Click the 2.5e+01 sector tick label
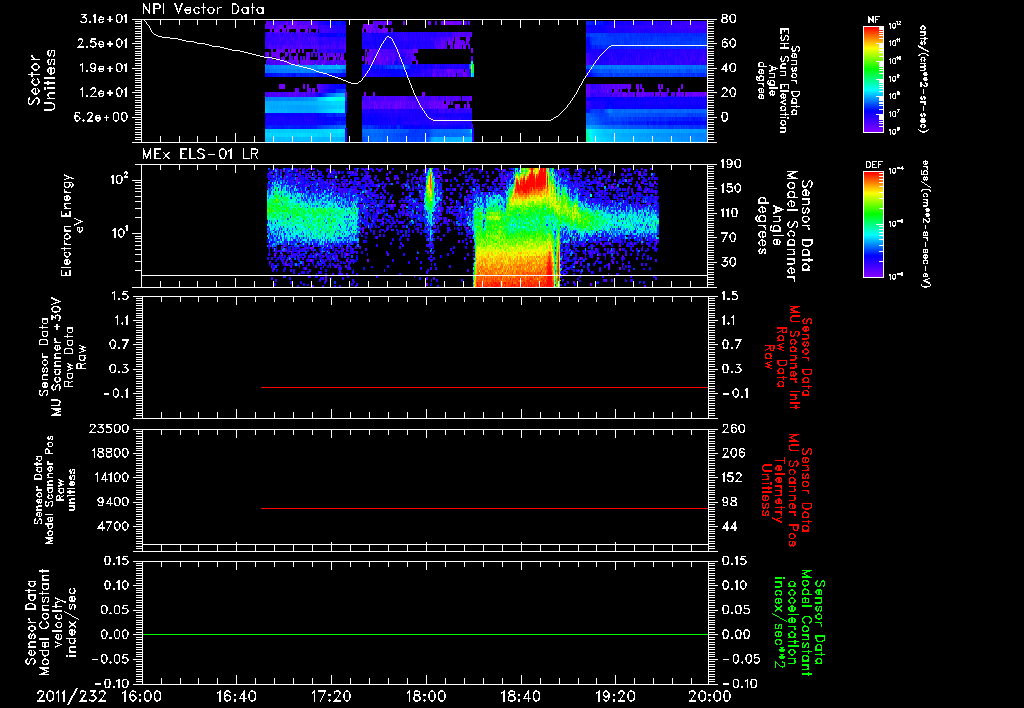1024x708 pixels. pyautogui.click(x=104, y=44)
